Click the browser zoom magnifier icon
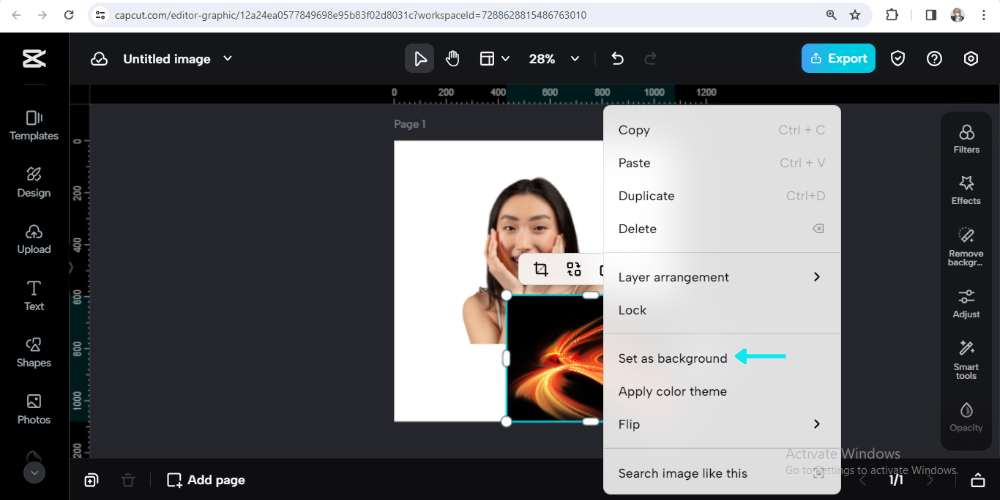 click(831, 15)
